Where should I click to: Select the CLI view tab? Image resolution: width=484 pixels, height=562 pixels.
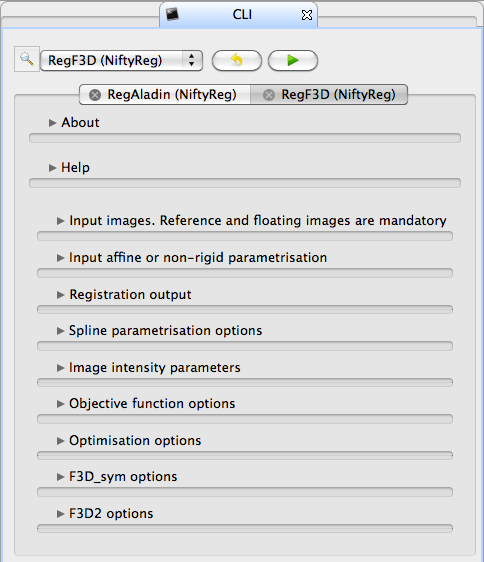(x=238, y=15)
